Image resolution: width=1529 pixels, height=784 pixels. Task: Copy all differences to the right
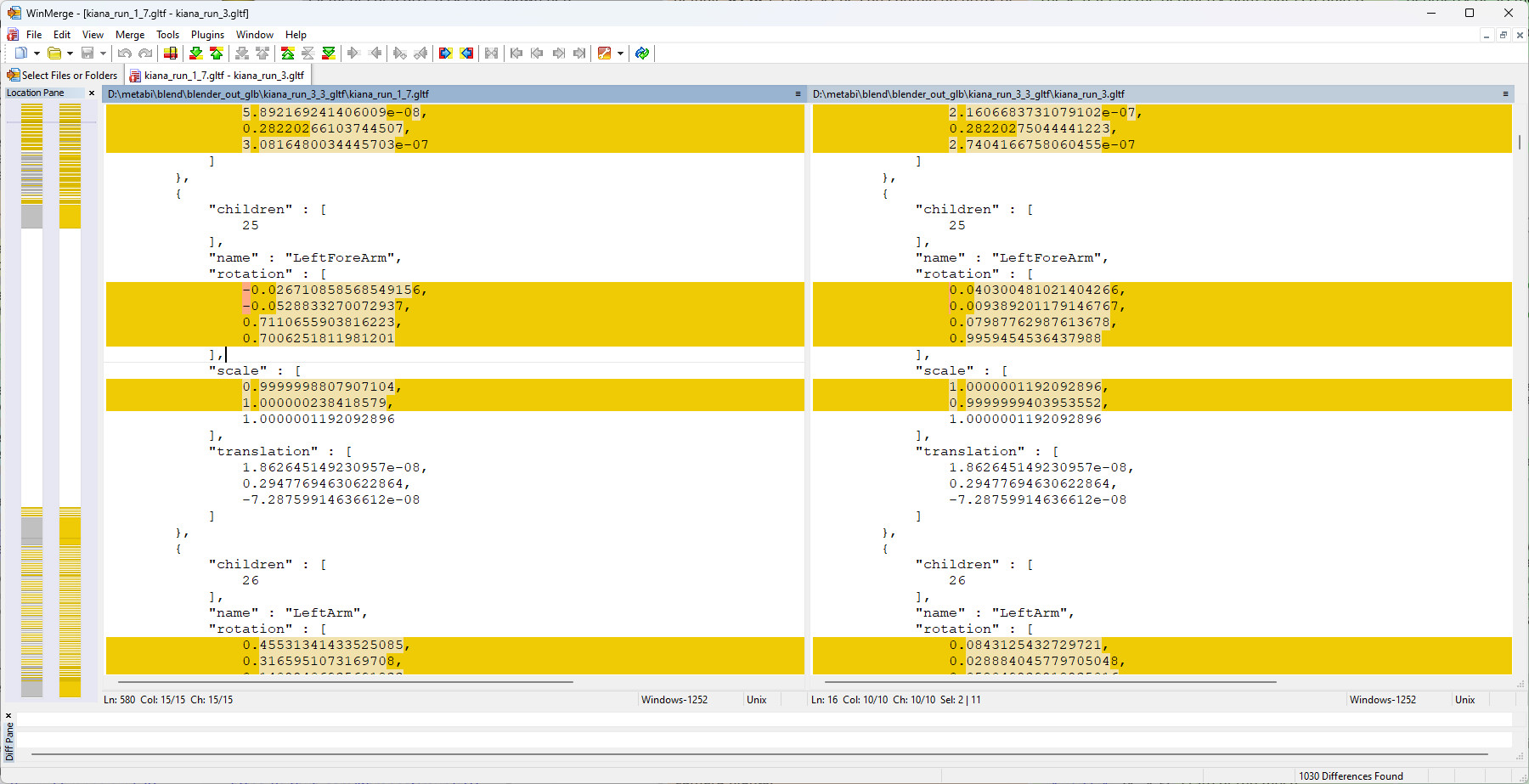coord(445,54)
